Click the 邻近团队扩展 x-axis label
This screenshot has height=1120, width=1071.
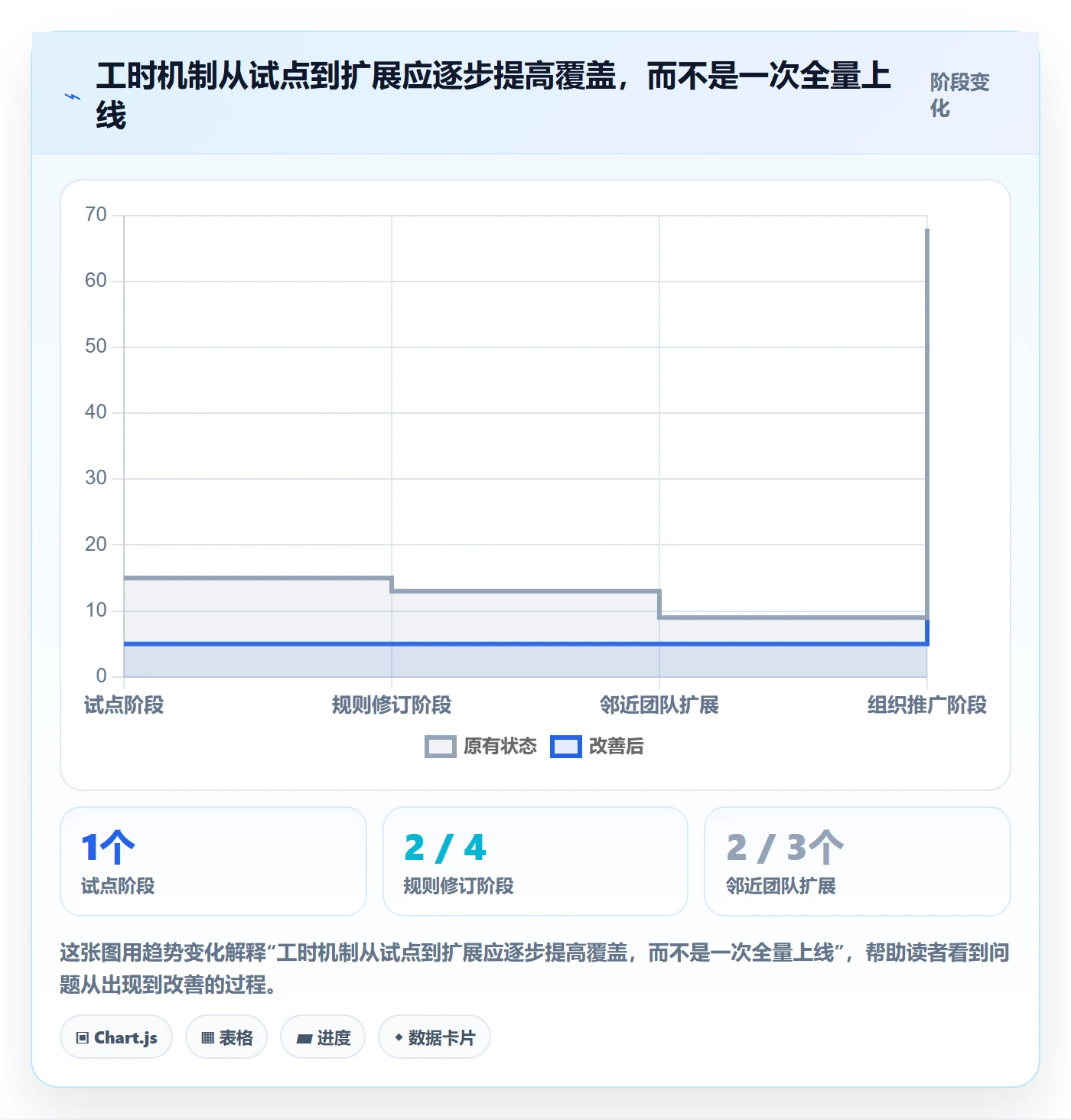(x=659, y=705)
